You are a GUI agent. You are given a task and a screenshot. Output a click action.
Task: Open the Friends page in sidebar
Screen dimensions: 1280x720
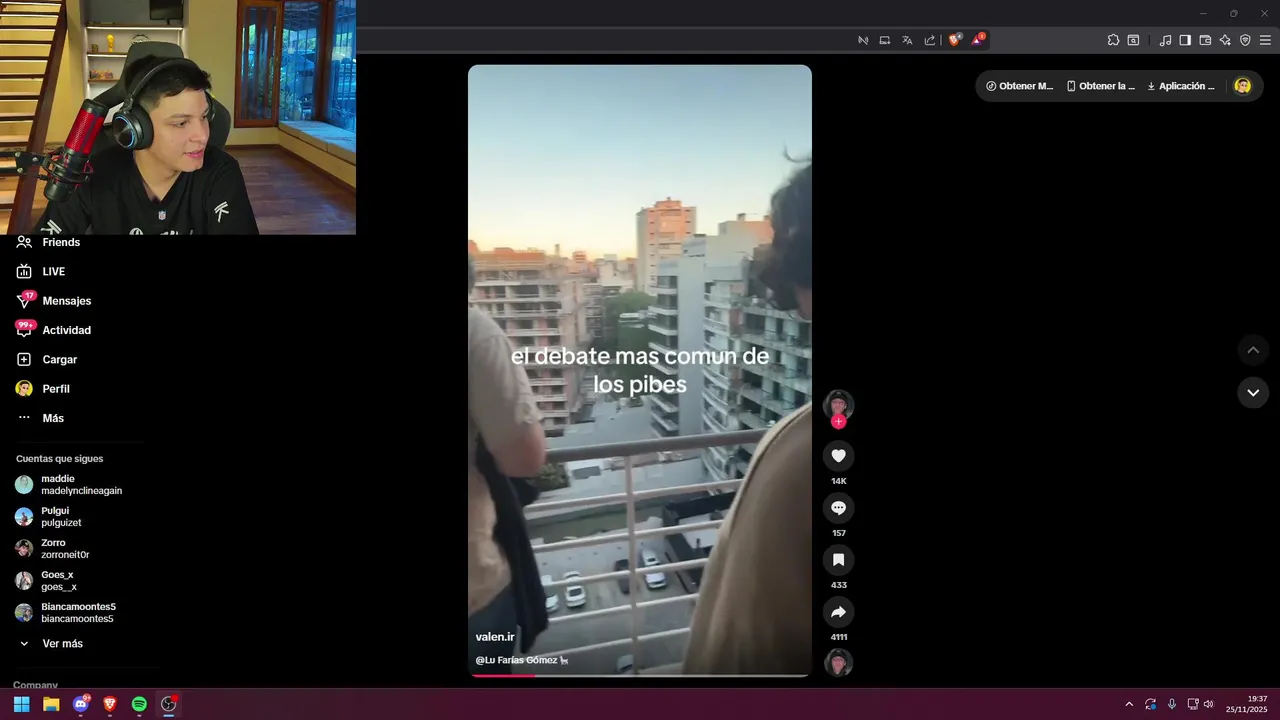point(48,242)
